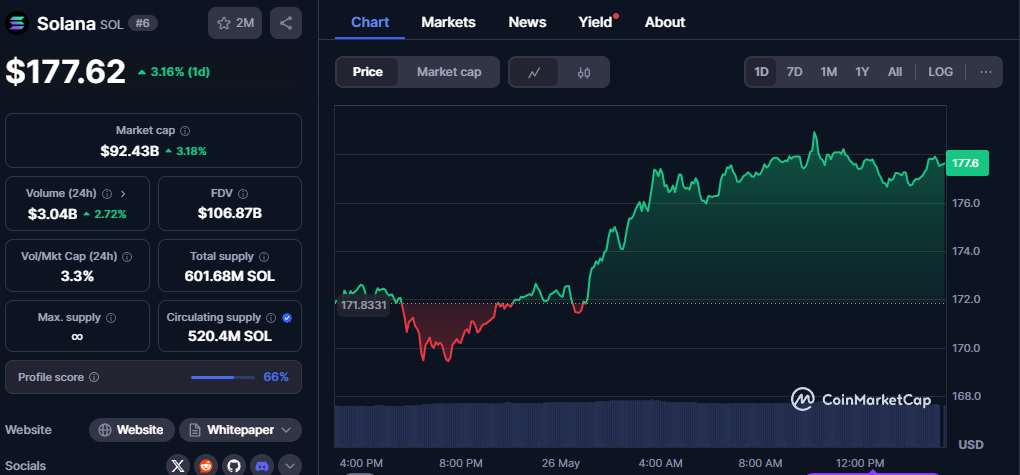This screenshot has width=1020, height=475.
Task: Click the volume bars below chart
Action: point(640,424)
